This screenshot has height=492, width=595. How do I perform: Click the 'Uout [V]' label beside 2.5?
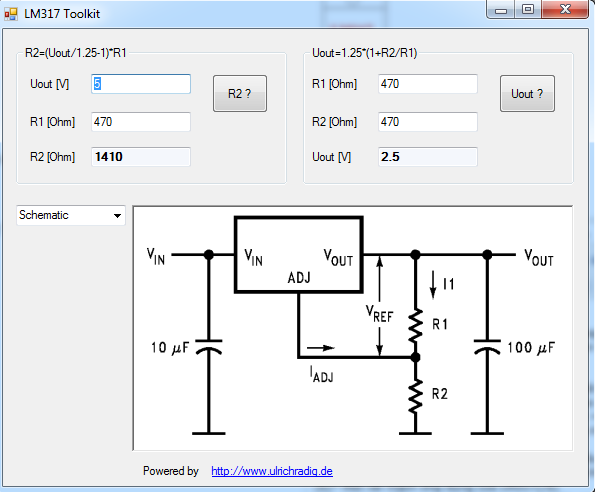click(331, 157)
